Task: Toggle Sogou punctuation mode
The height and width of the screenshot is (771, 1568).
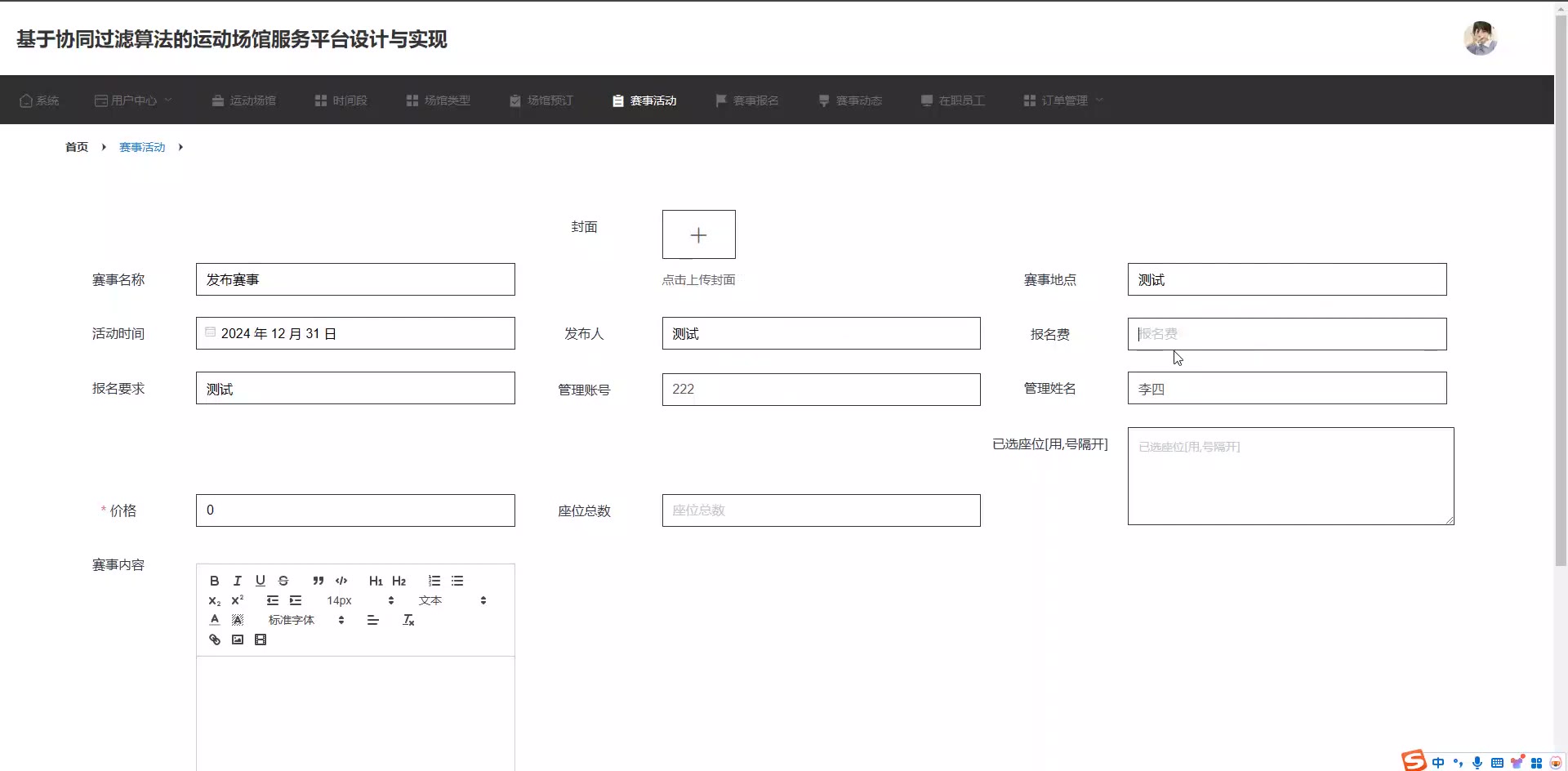Action: pos(1458,763)
